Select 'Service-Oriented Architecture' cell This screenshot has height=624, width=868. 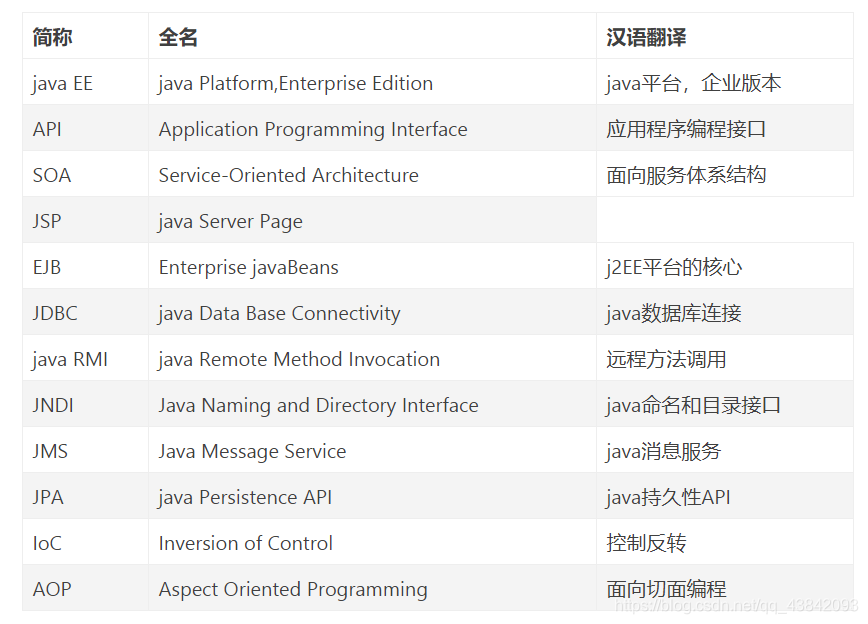point(372,174)
